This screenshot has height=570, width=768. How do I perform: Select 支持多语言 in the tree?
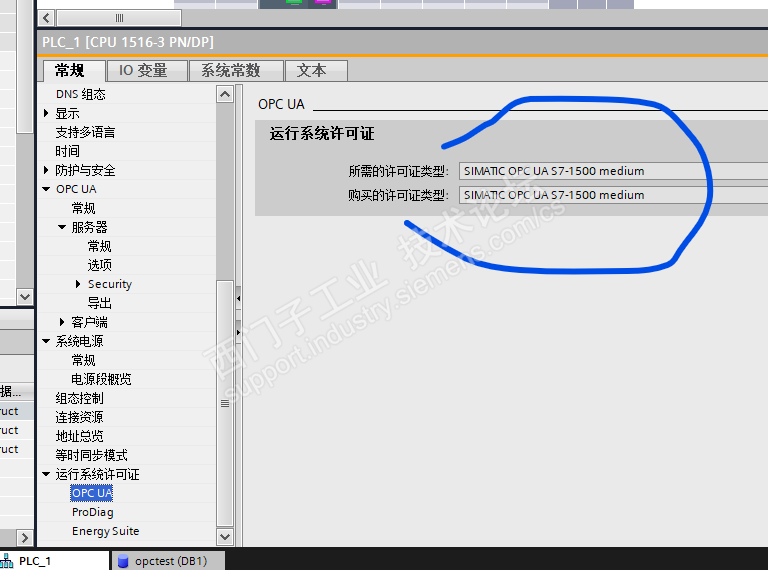coord(85,132)
